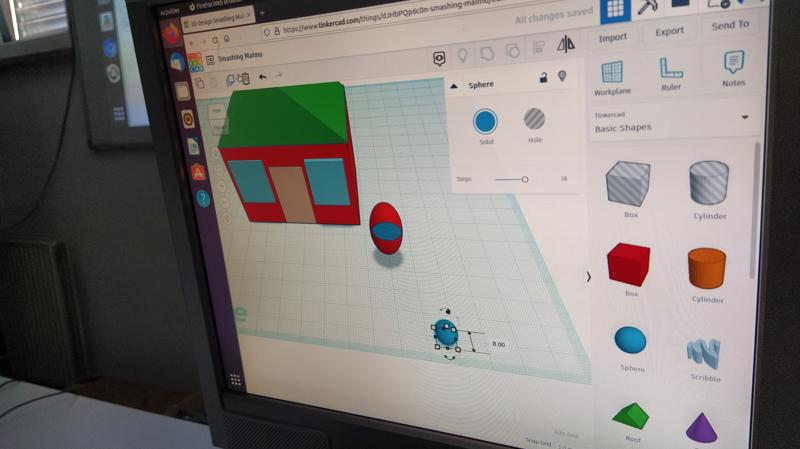This screenshot has height=449, width=800.
Task: Click the Edit Grid button
Action: [566, 434]
